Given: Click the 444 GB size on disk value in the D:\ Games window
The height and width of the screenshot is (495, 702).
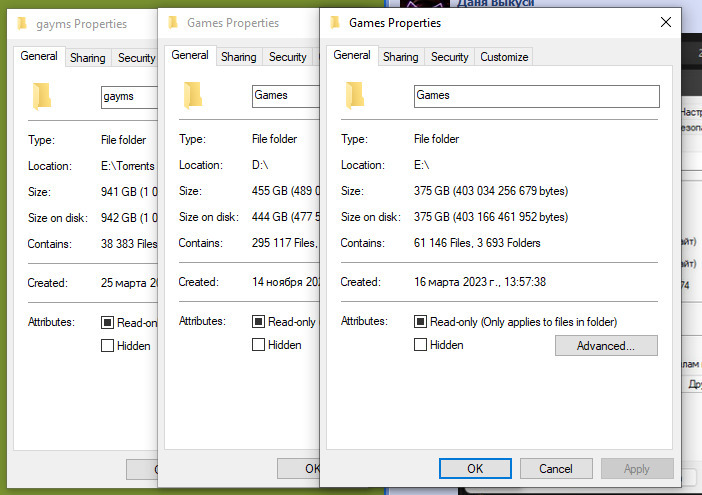Looking at the screenshot, I should [x=286, y=217].
